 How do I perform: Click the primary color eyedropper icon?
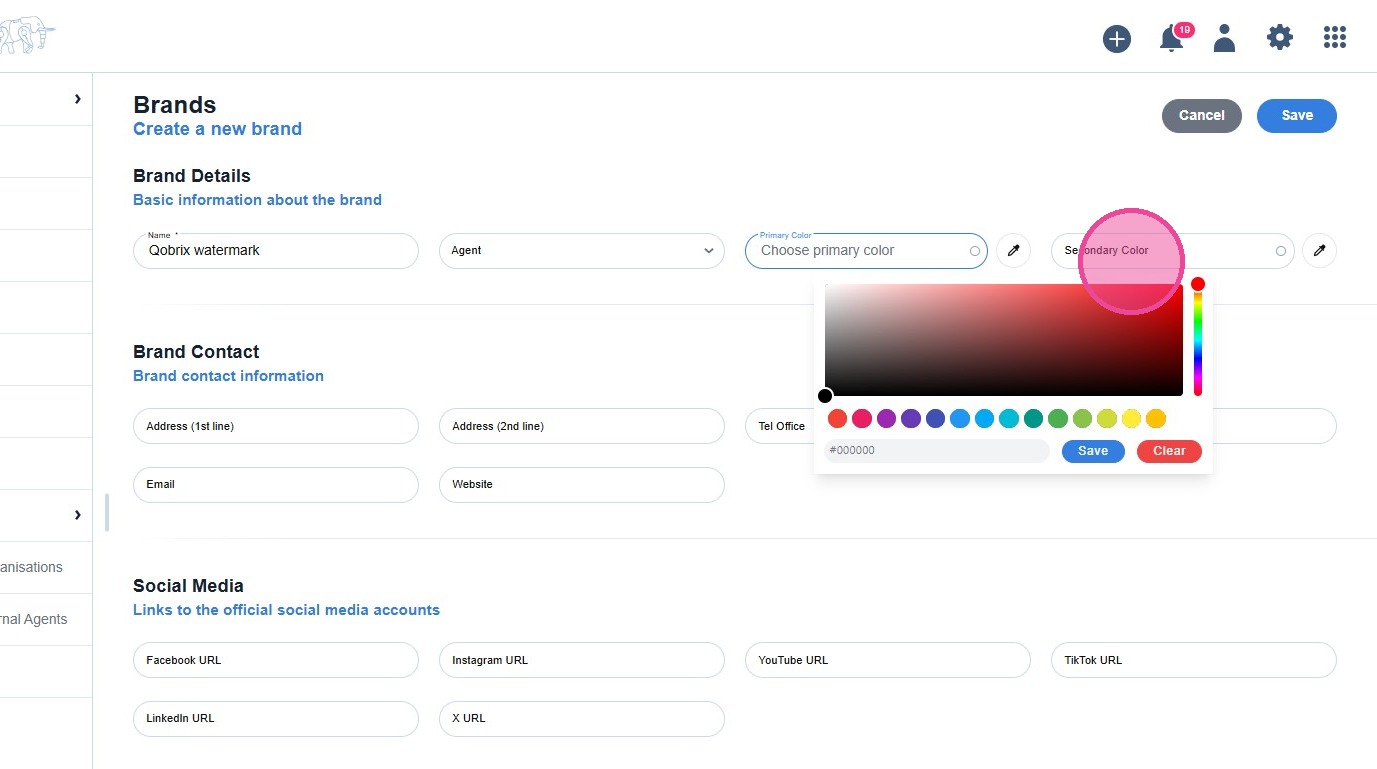(x=1013, y=250)
